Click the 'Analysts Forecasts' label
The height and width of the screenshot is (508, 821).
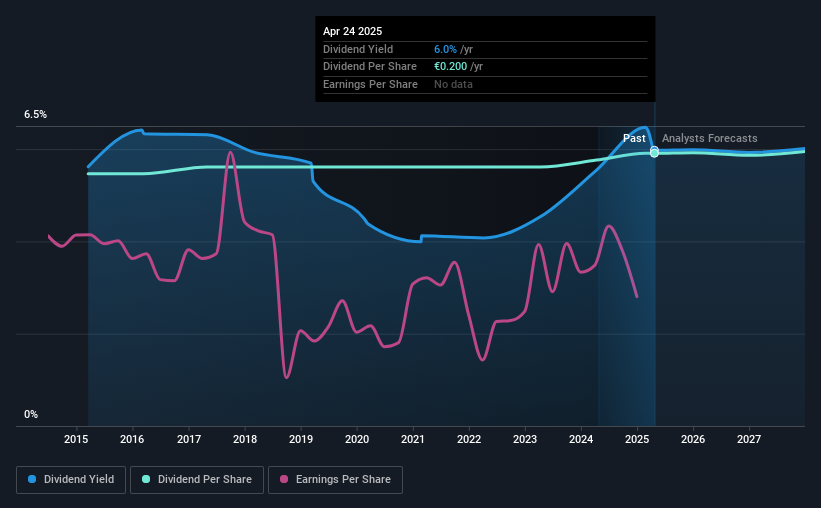point(709,138)
